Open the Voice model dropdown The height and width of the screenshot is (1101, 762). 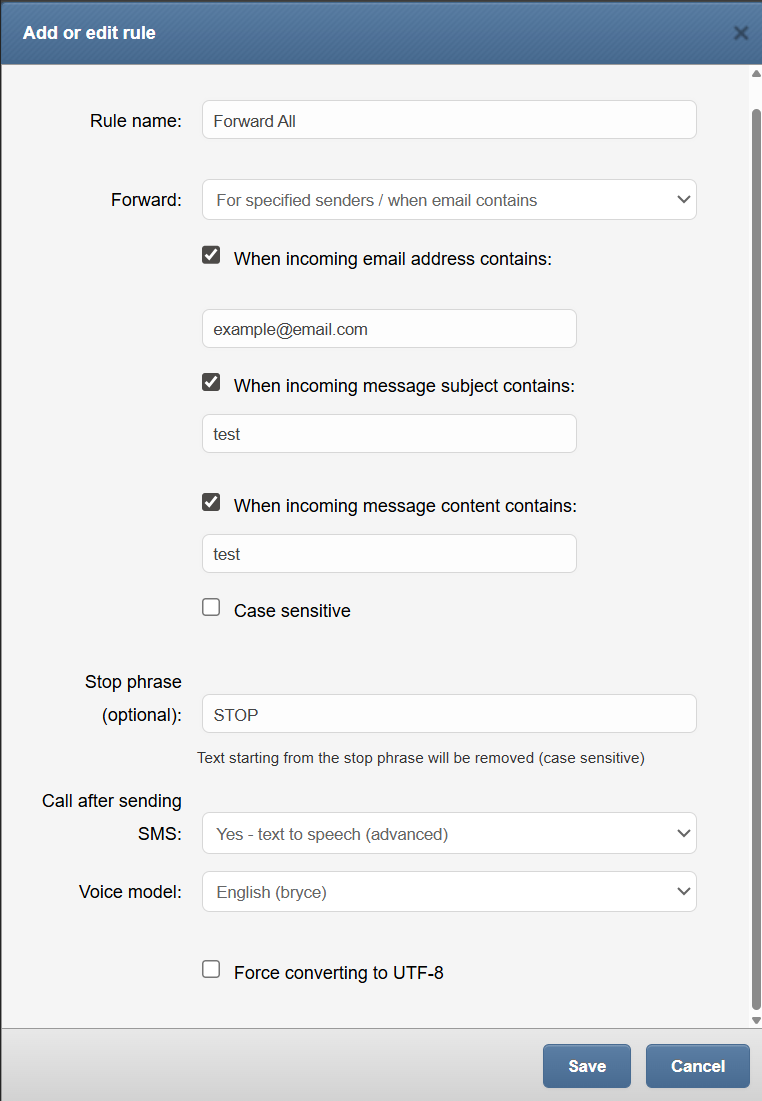tap(449, 892)
